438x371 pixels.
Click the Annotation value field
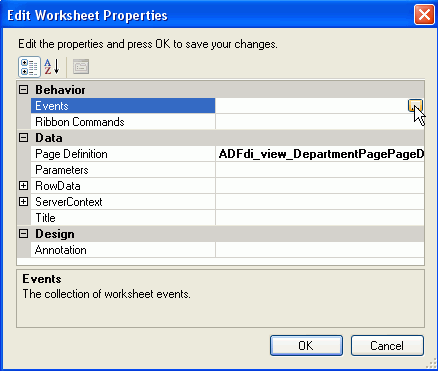[320, 250]
